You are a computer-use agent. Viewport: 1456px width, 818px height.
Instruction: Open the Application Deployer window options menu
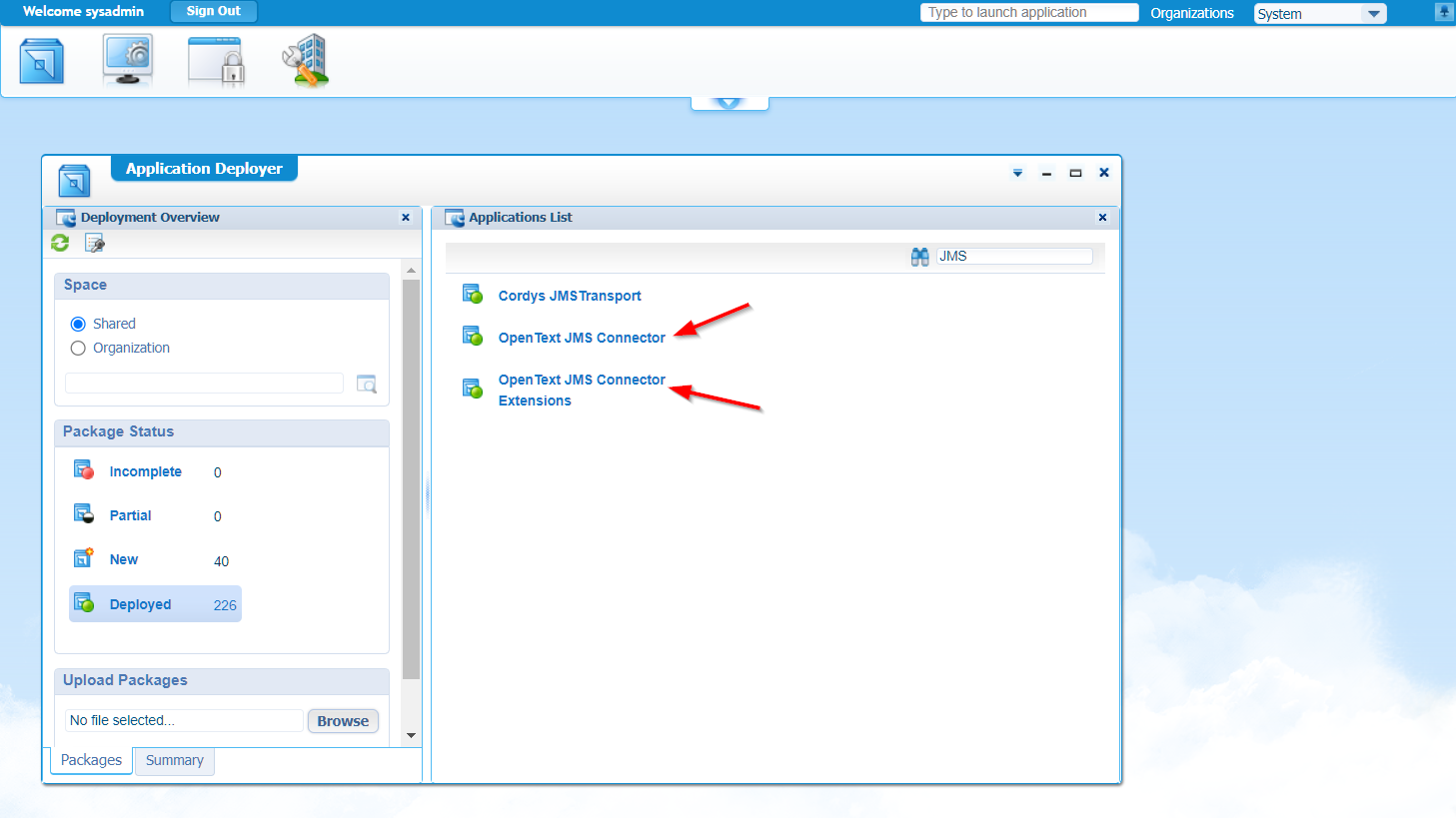1017,173
